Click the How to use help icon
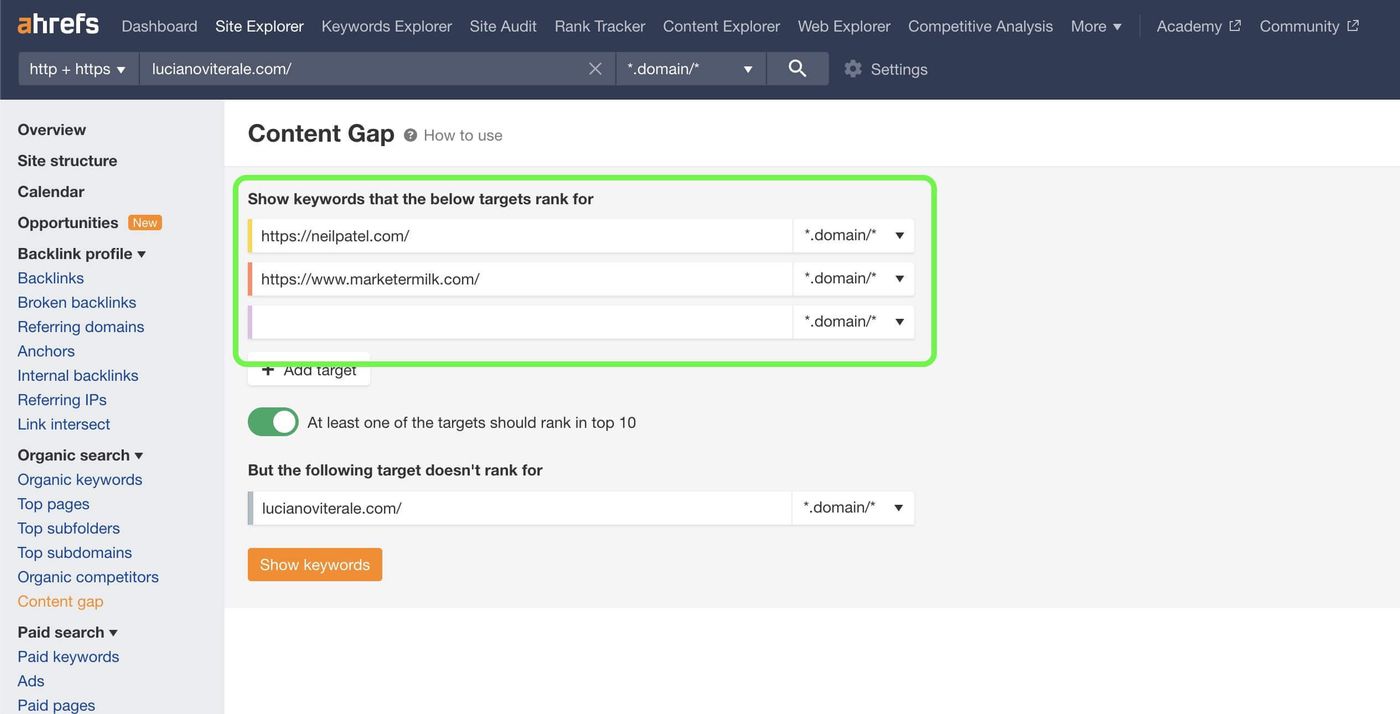This screenshot has height=714, width=1400. tap(410, 135)
